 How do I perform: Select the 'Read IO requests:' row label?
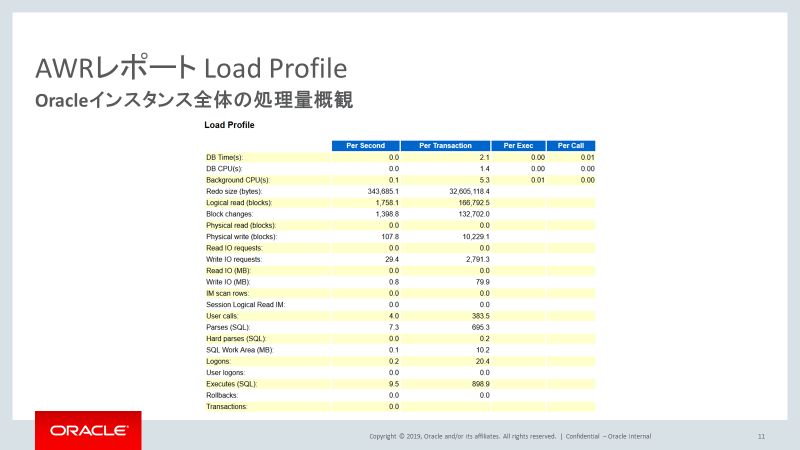(234, 248)
